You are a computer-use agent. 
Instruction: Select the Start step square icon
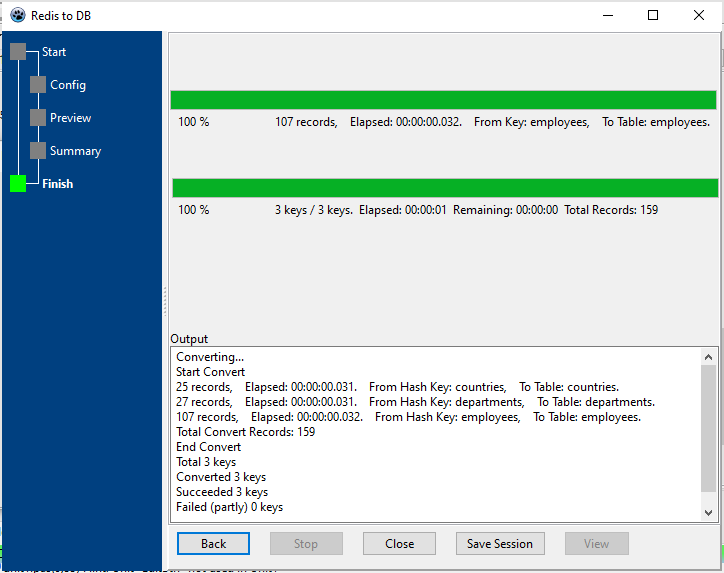click(x=18, y=52)
